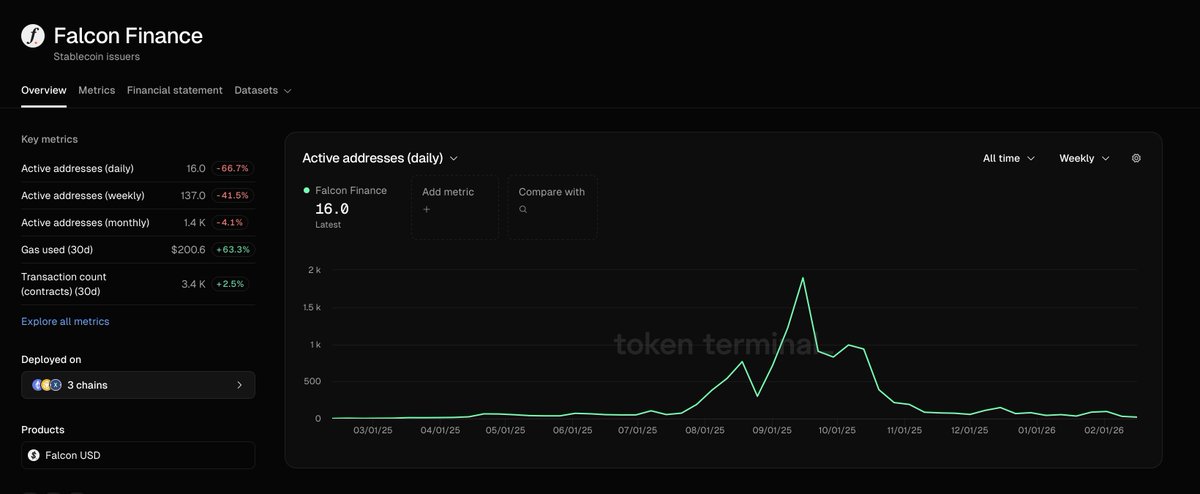
Task: Click the Compare with box
Action: (552, 207)
